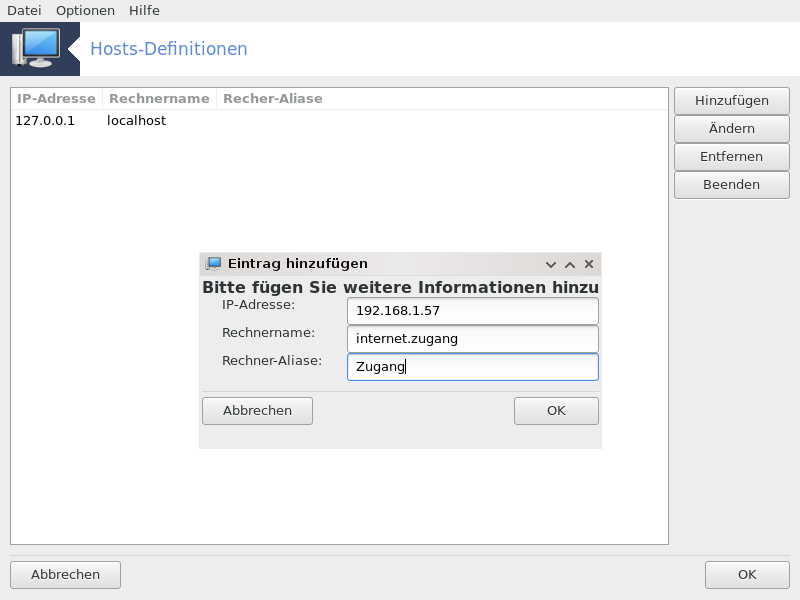Image resolution: width=800 pixels, height=600 pixels.
Task: Sort by the Recher-Aliase column header
Action: coord(273,98)
